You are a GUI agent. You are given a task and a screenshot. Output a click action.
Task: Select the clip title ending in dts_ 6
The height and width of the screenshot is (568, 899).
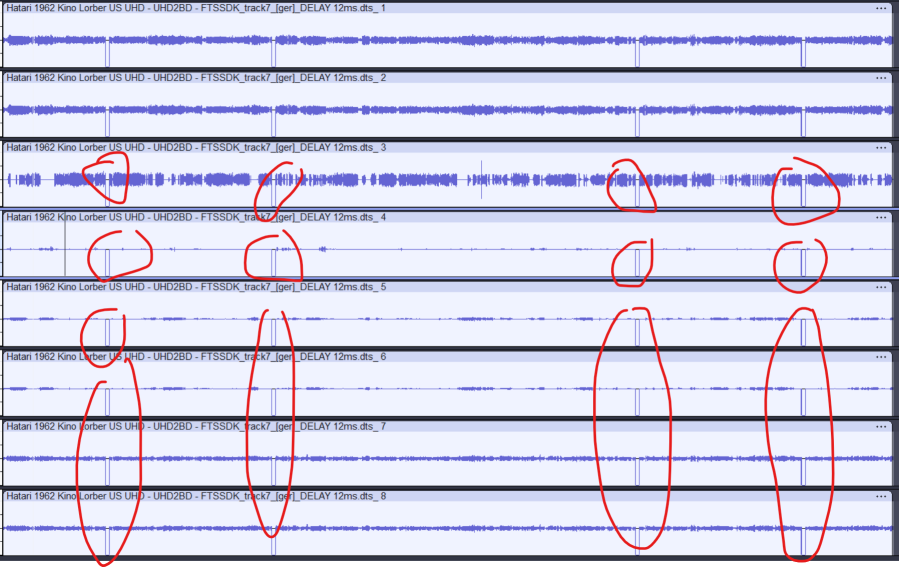point(196,357)
